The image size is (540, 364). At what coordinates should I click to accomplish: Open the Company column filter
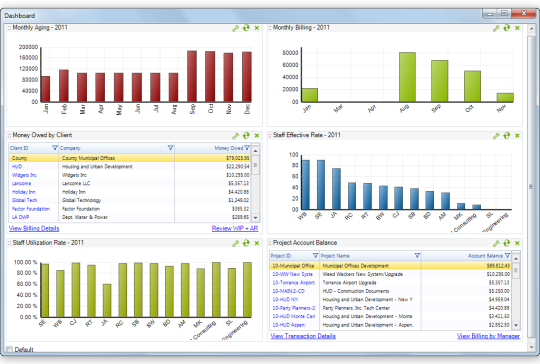(x=170, y=148)
